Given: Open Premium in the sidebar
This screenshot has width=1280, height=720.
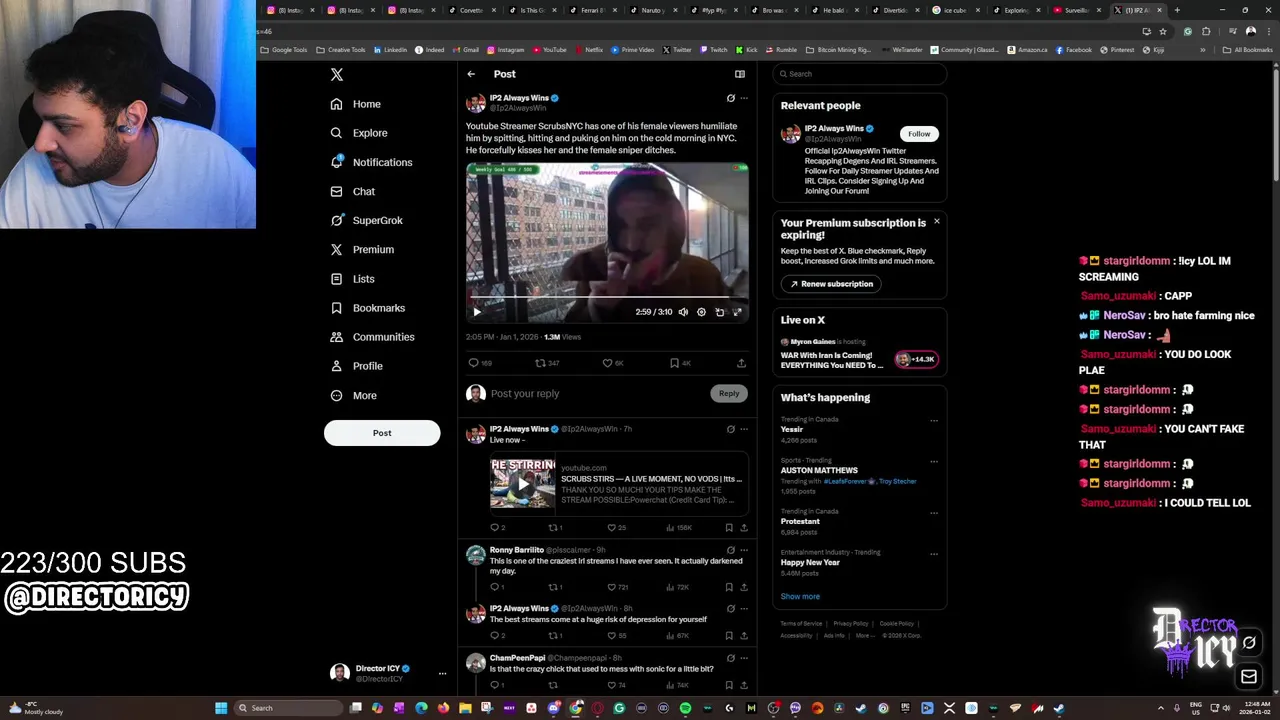Looking at the screenshot, I should 361,249.
